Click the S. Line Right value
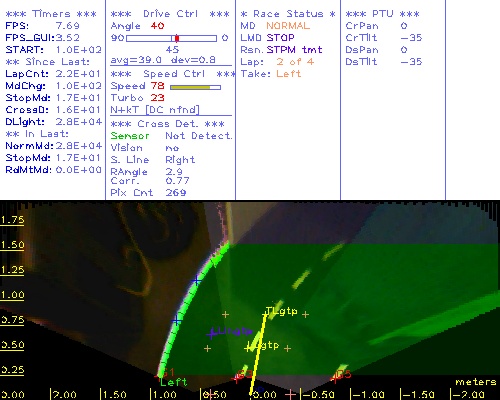This screenshot has height=400, width=500. [180, 160]
